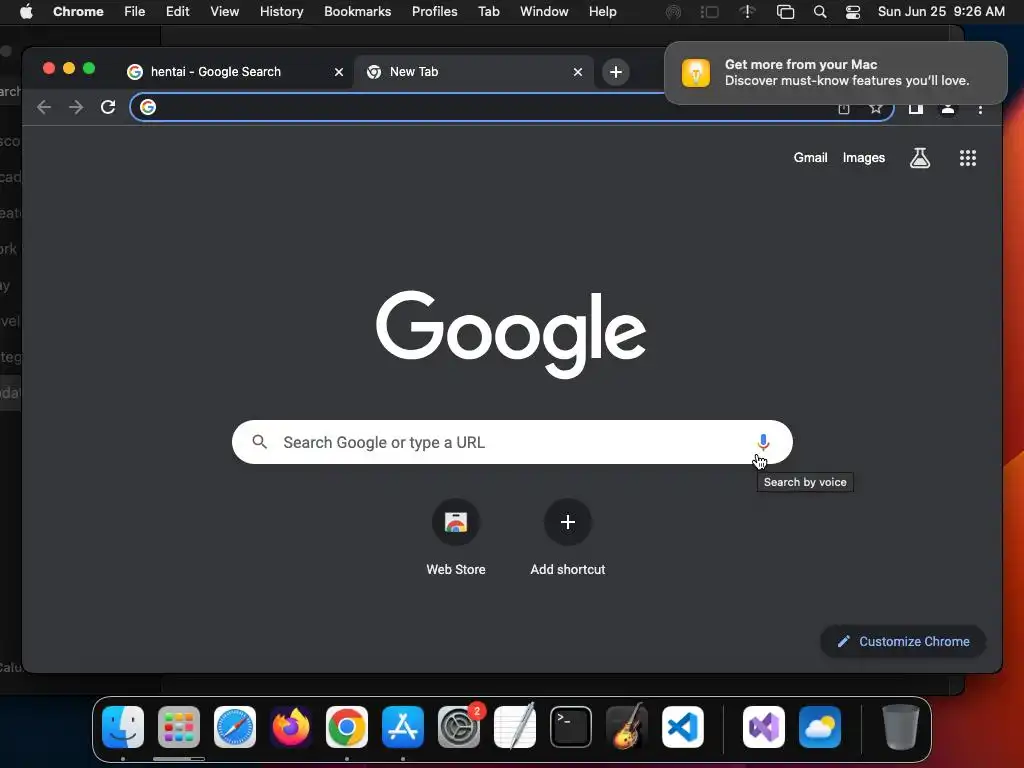The image size is (1024, 768).
Task: Click the Google logo
Action: click(511, 334)
